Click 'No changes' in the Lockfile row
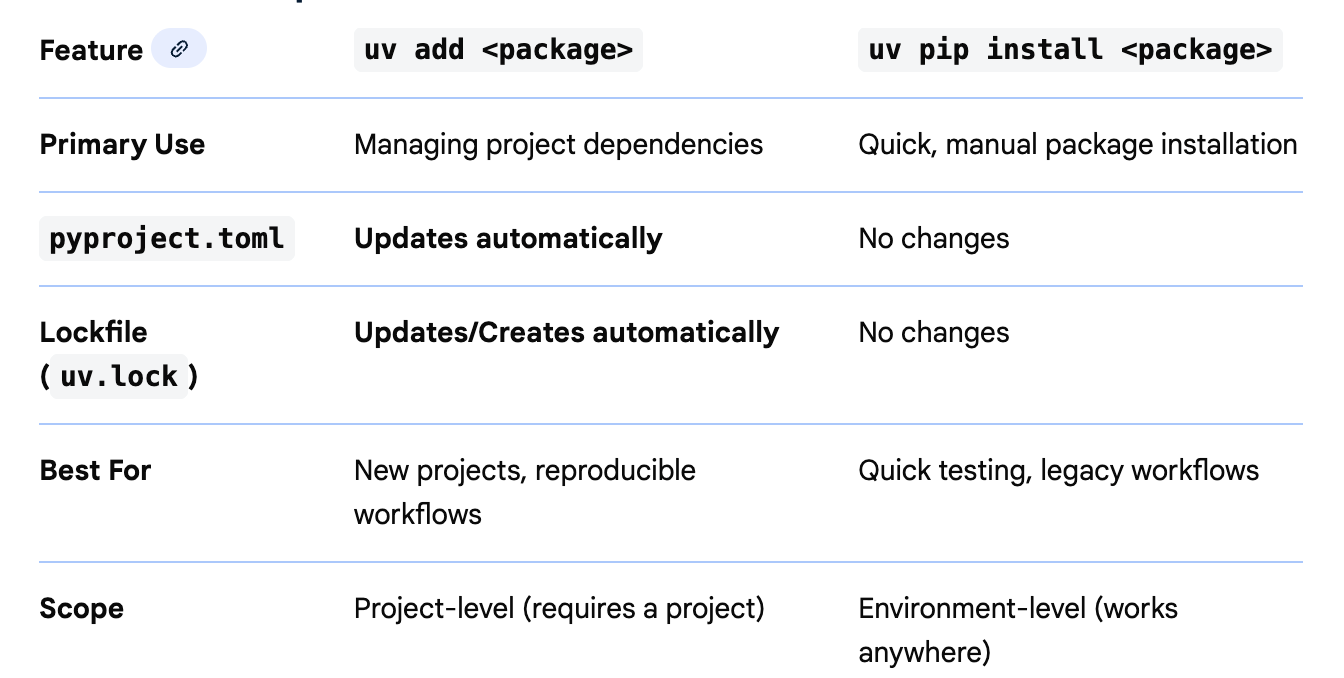 click(933, 332)
